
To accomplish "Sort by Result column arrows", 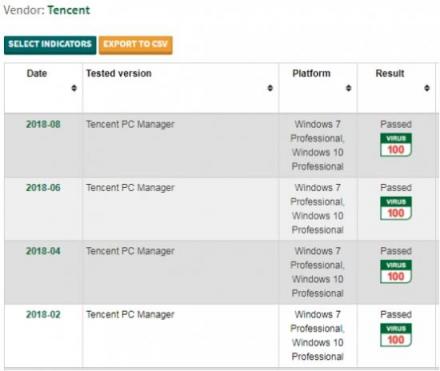I will coord(427,88).
